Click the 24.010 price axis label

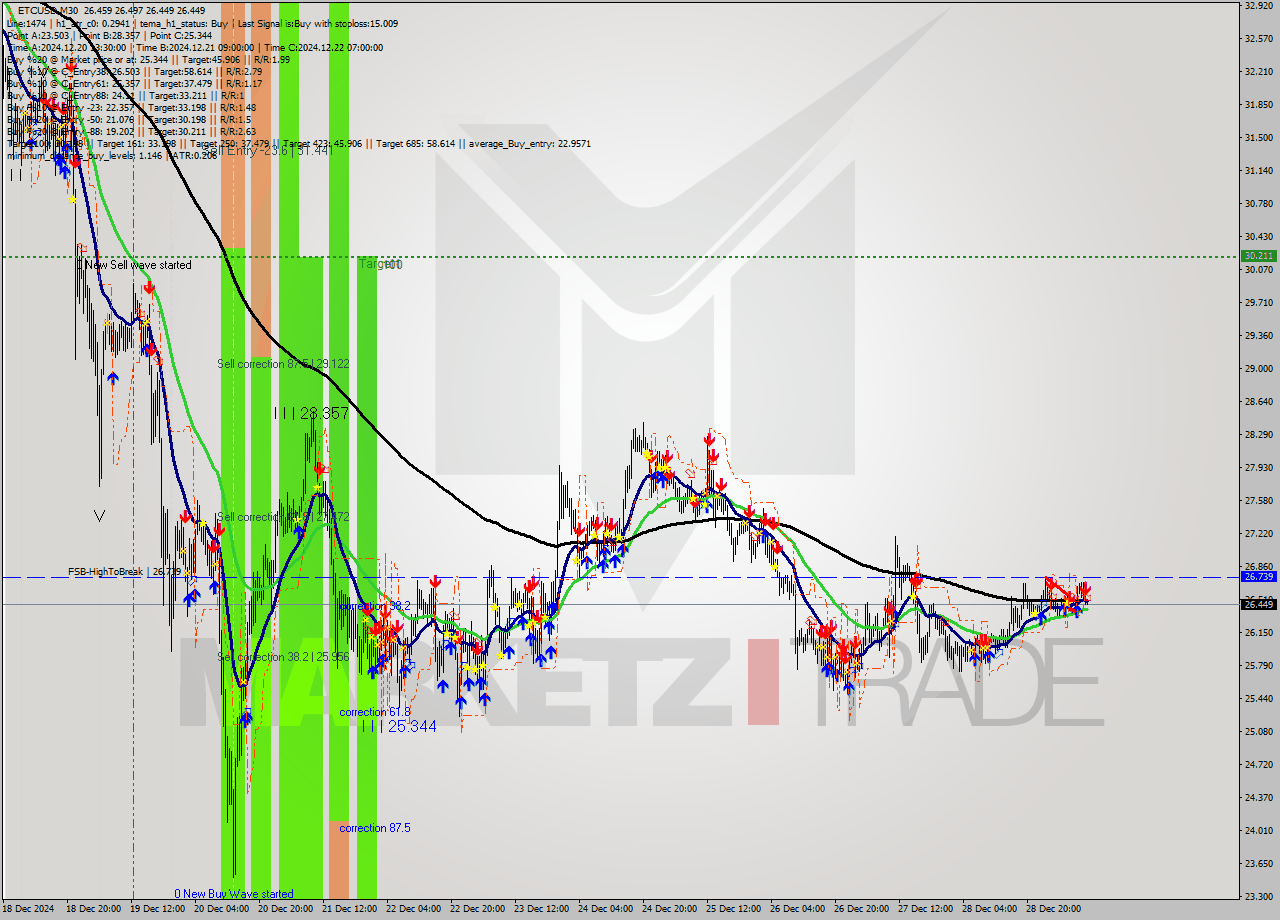[1258, 830]
